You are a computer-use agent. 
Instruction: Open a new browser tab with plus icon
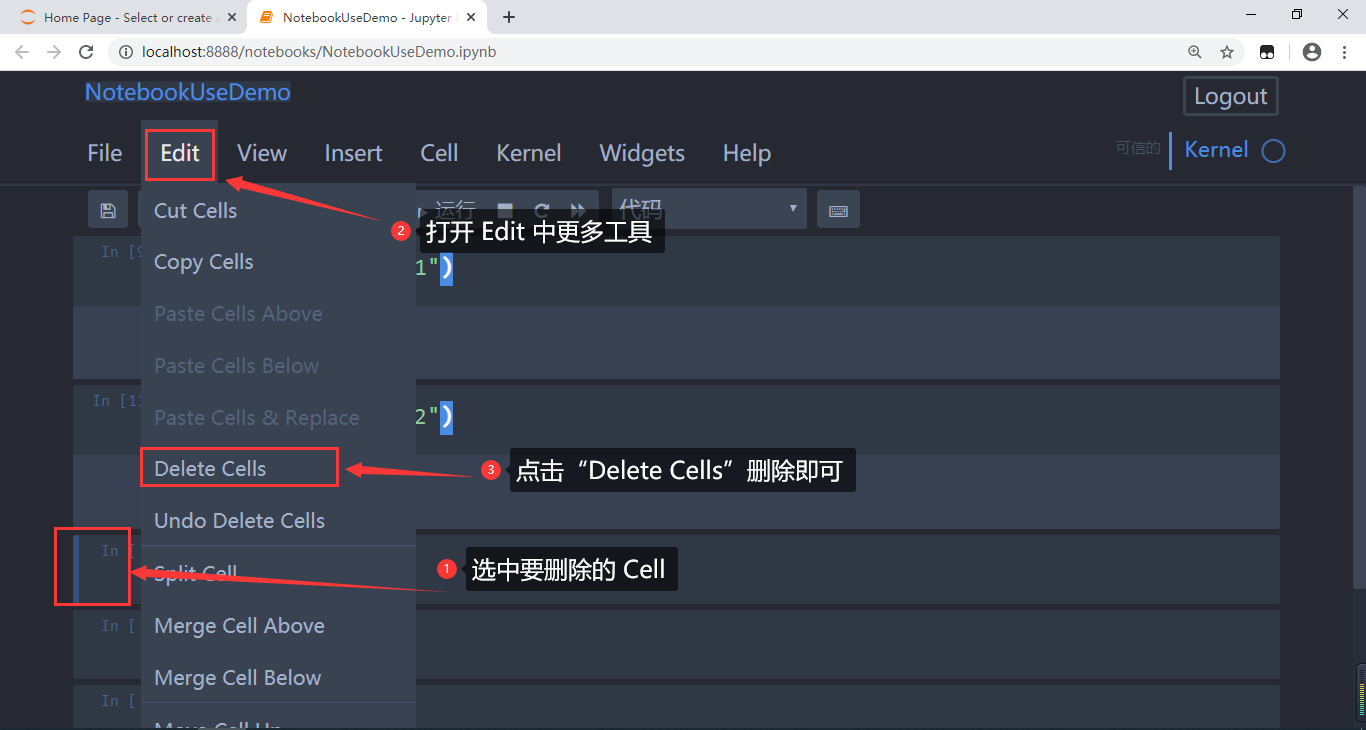[509, 17]
